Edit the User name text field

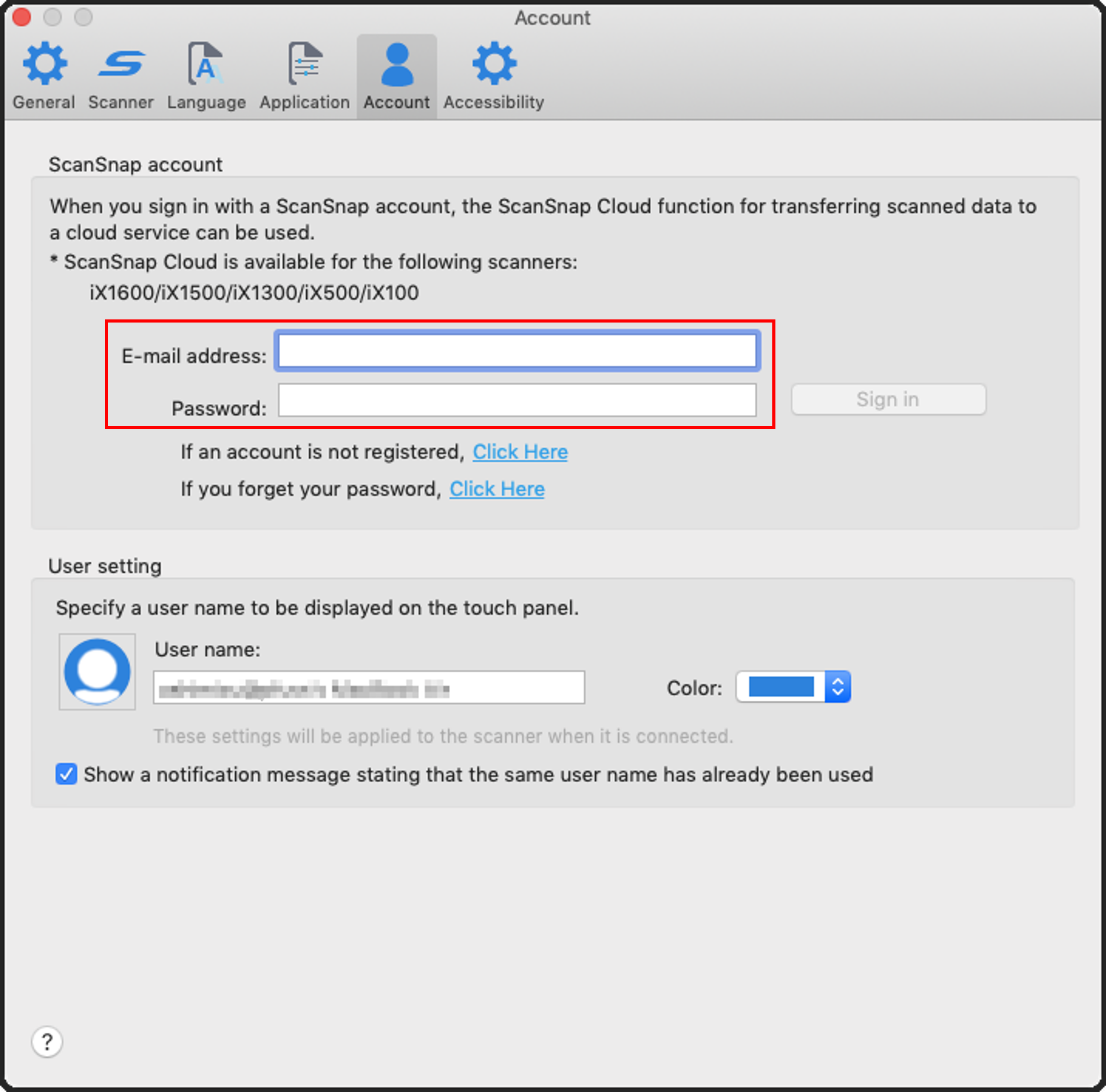point(369,687)
